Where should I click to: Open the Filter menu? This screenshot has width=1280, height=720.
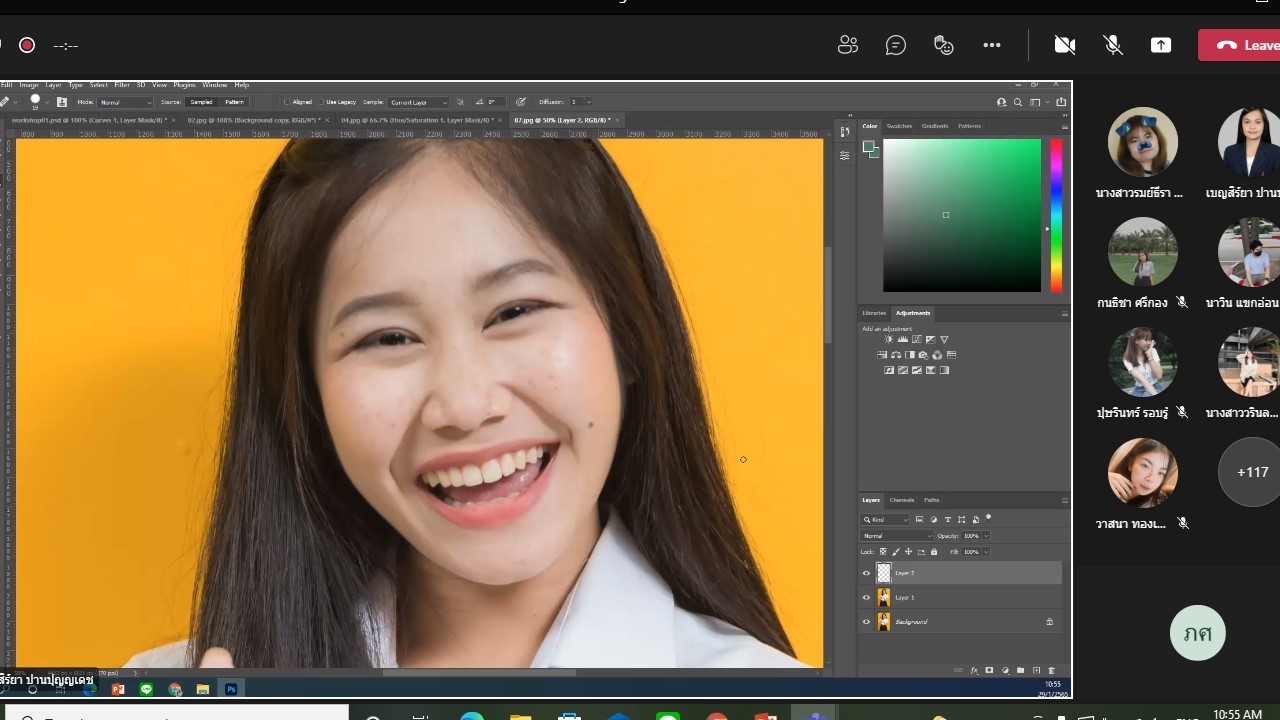pos(122,85)
